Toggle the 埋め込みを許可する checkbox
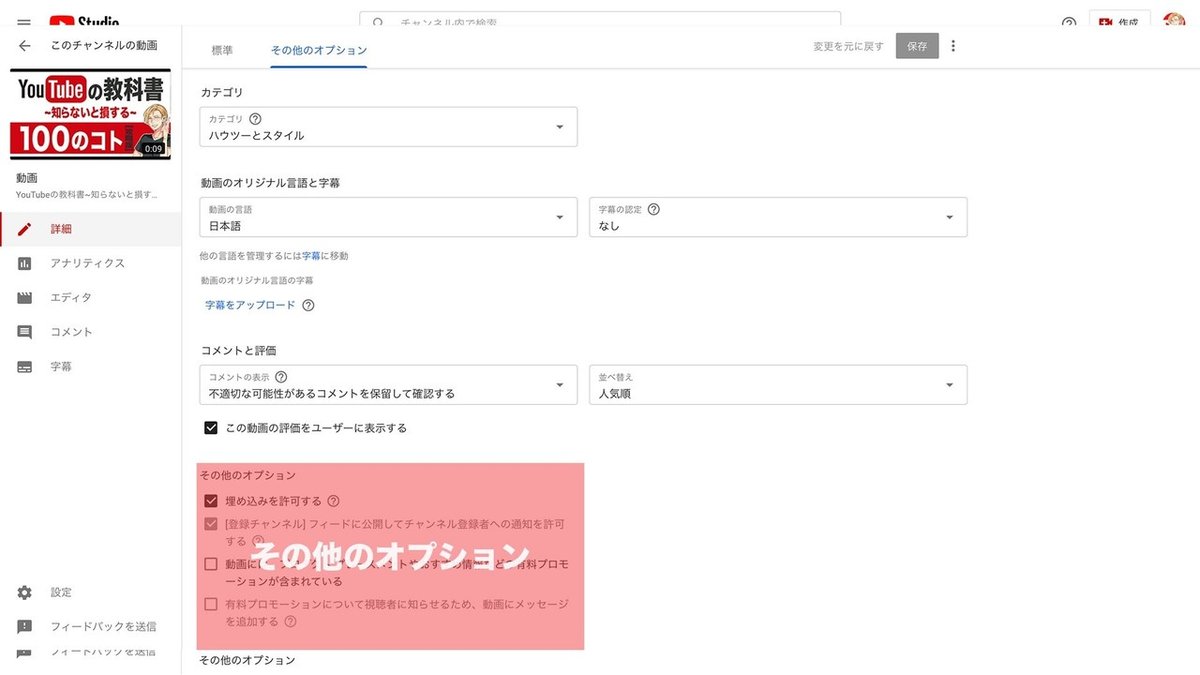The width and height of the screenshot is (1200, 675). click(x=210, y=502)
